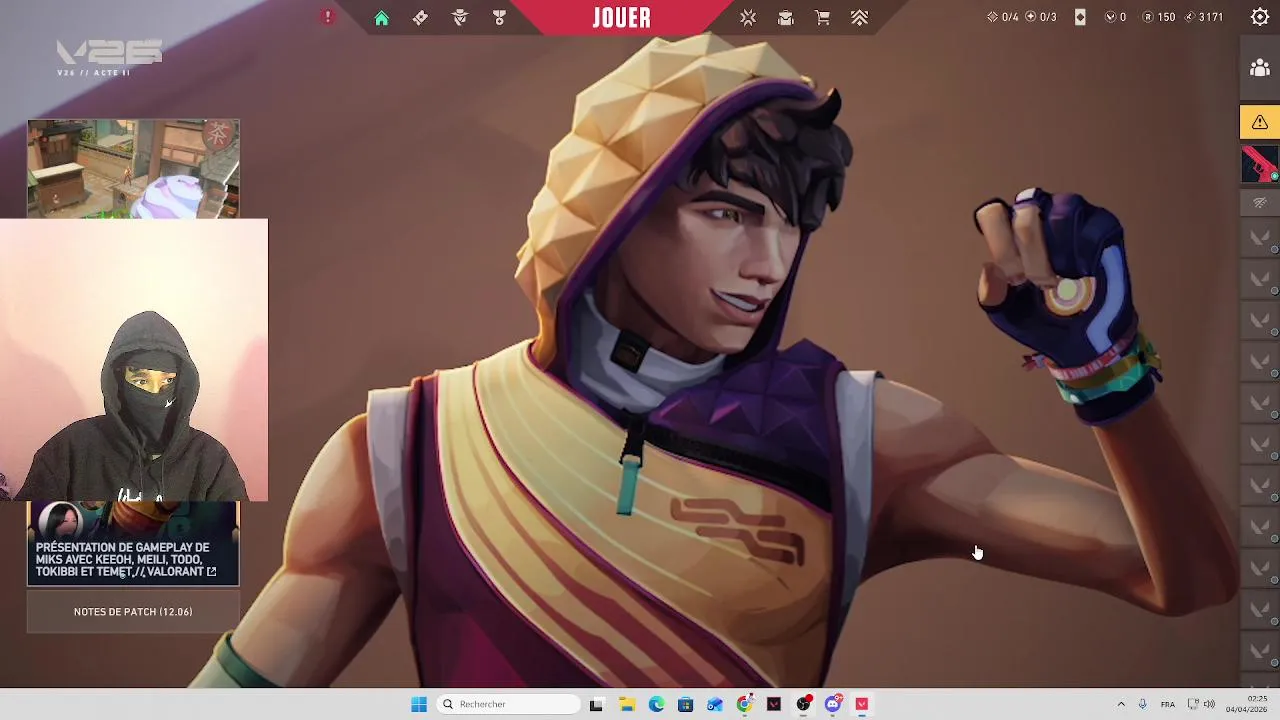
Task: Click the disabled wifi status icon
Action: (1260, 203)
